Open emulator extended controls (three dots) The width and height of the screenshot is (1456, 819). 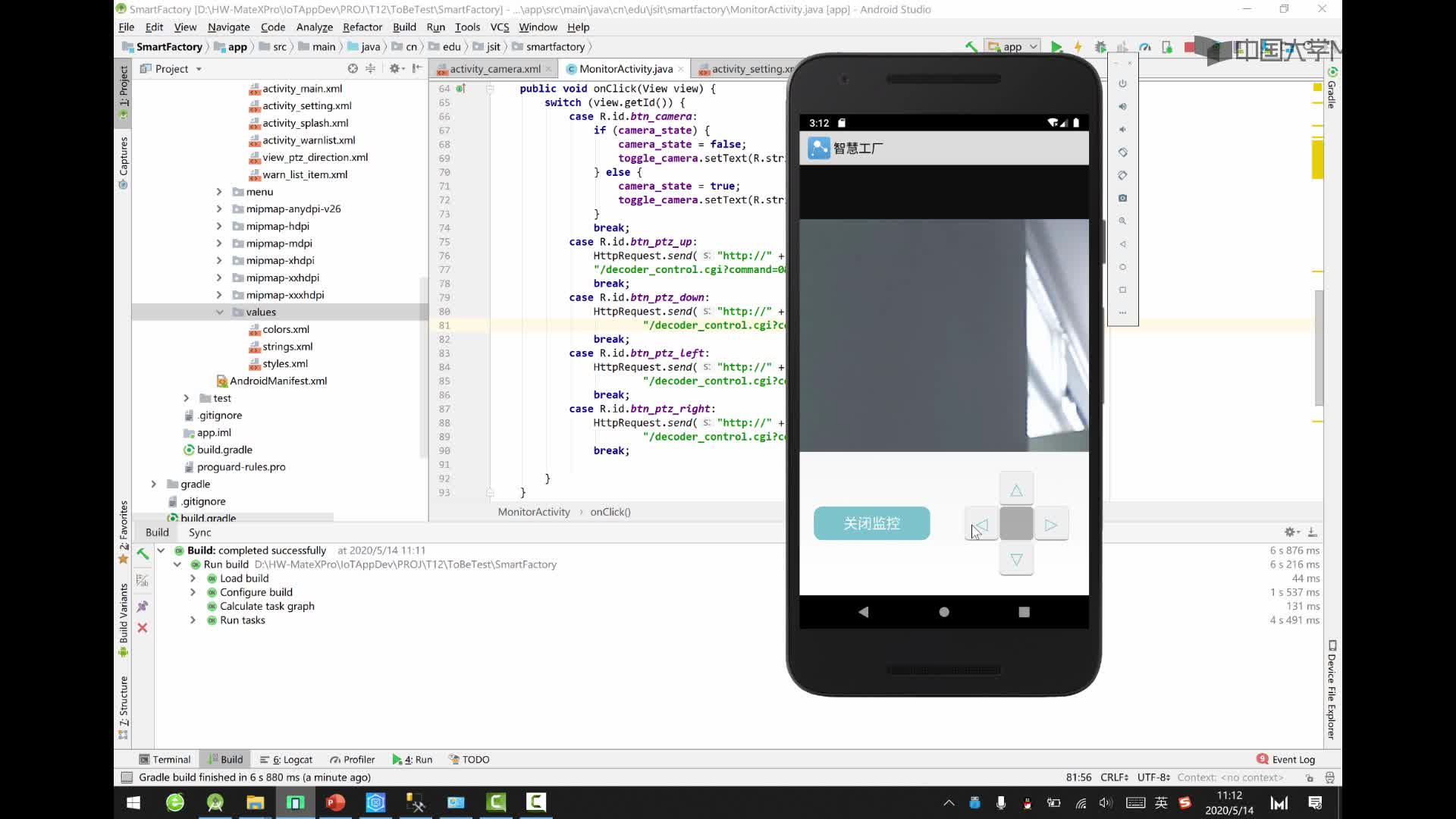click(1122, 312)
